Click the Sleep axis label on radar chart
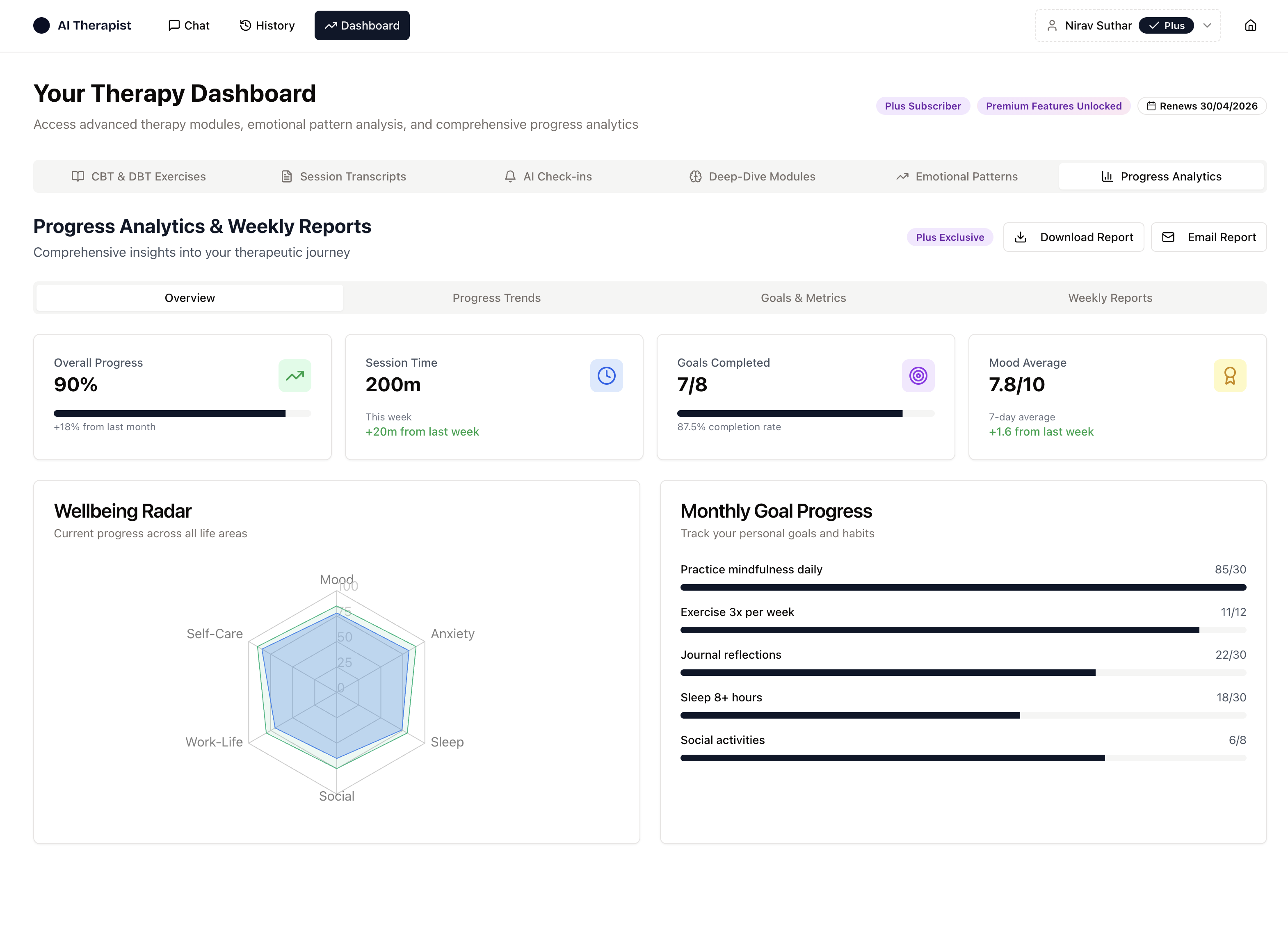Image resolution: width=1288 pixels, height=945 pixels. [x=447, y=742]
